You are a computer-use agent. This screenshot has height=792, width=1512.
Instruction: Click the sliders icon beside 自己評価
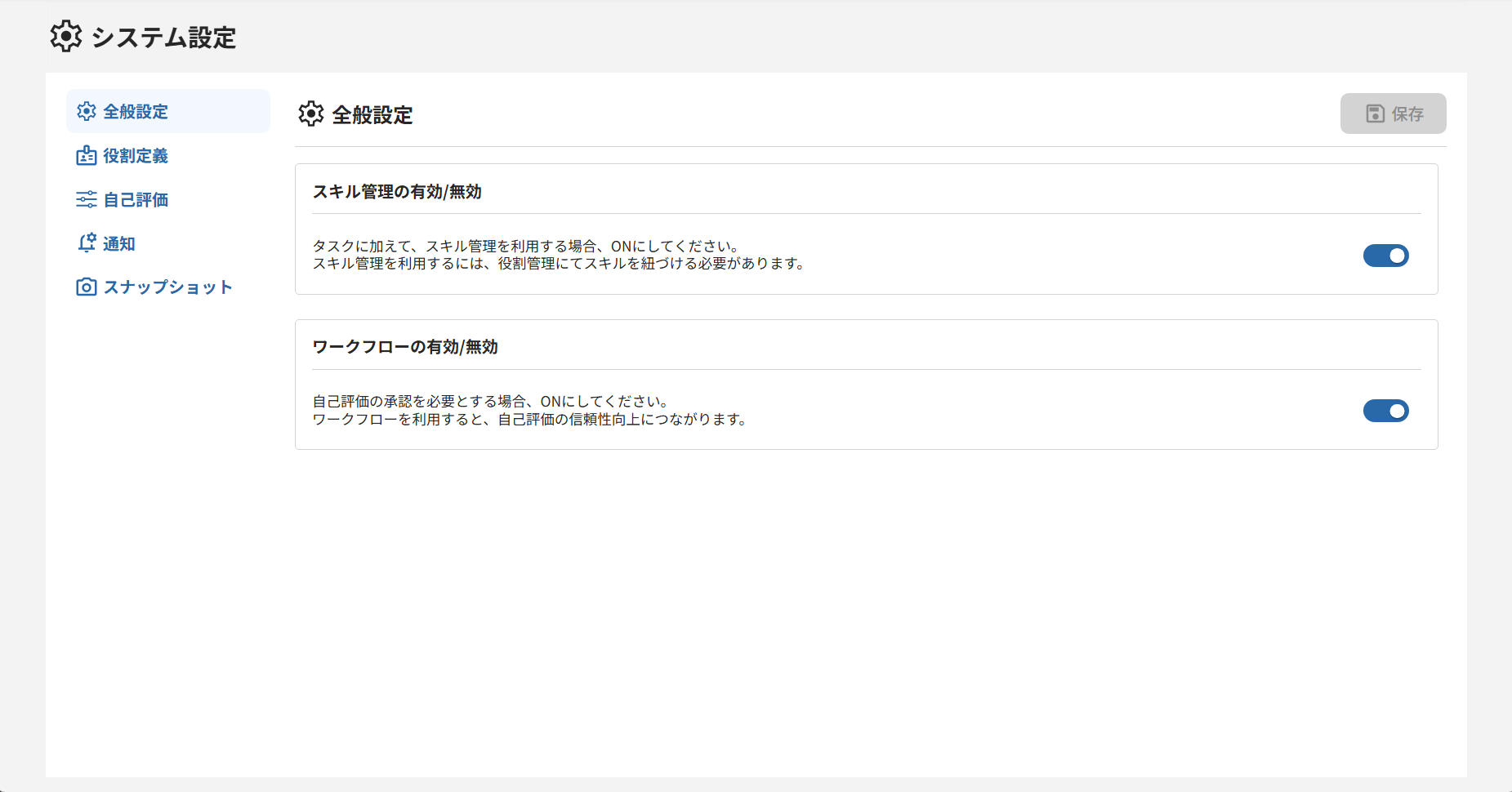pyautogui.click(x=87, y=199)
